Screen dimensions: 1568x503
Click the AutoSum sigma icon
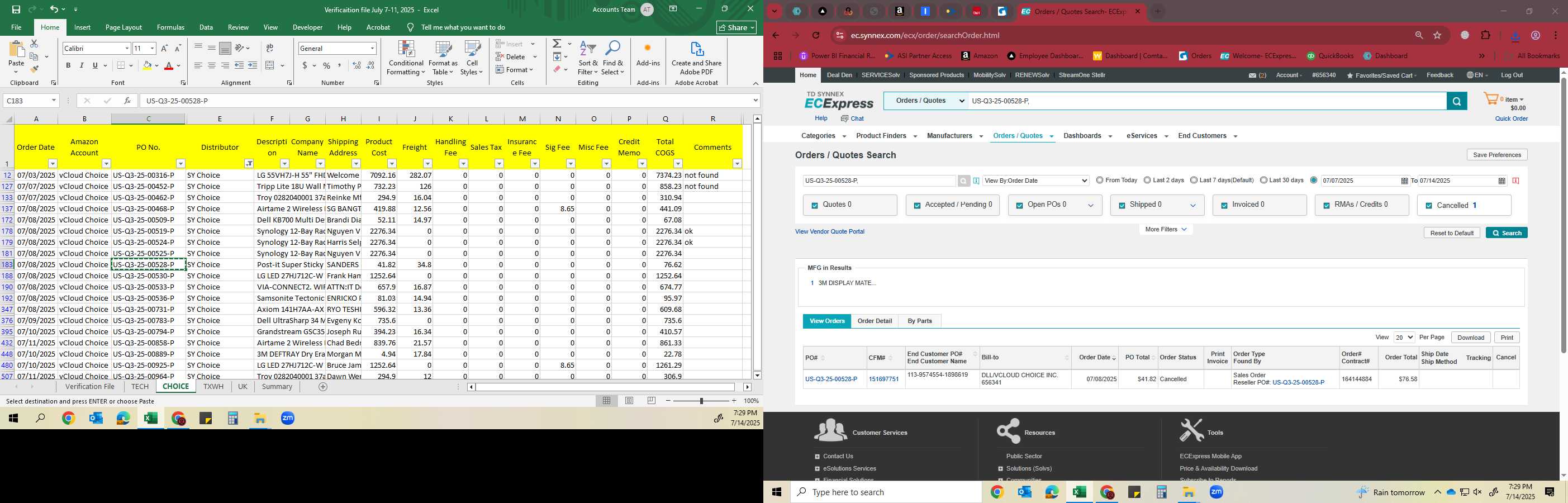pyautogui.click(x=557, y=44)
